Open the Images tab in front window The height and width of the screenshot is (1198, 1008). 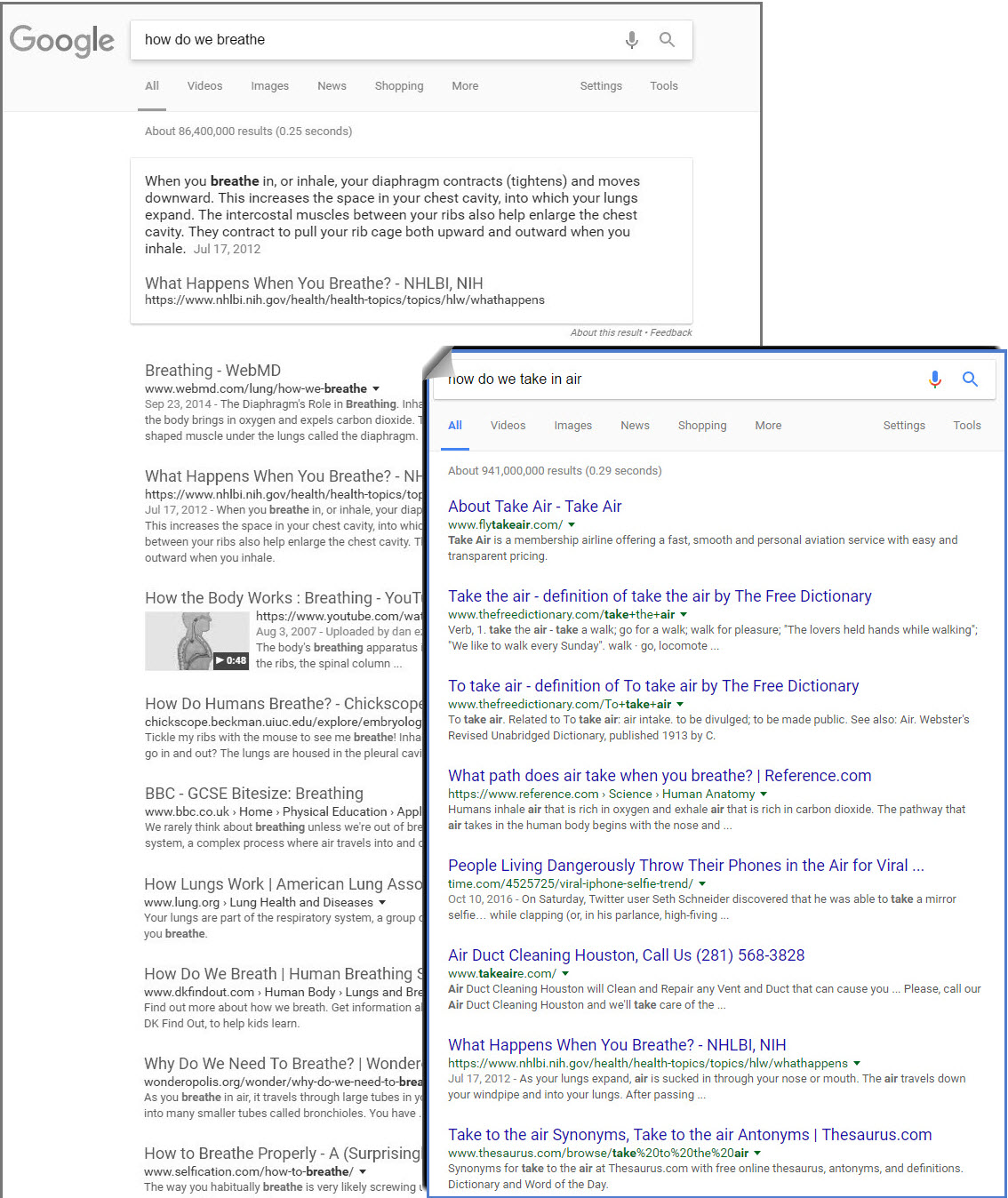pos(572,426)
